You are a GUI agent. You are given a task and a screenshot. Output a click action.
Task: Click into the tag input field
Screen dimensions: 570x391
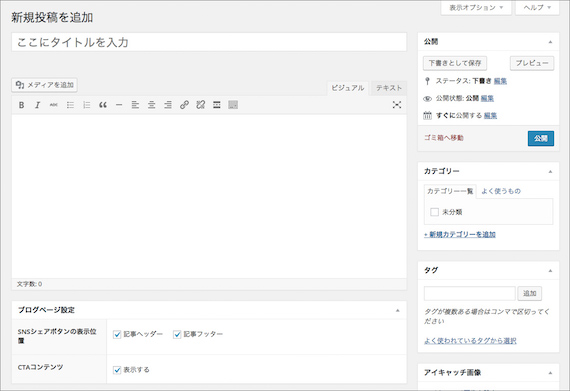click(470, 294)
